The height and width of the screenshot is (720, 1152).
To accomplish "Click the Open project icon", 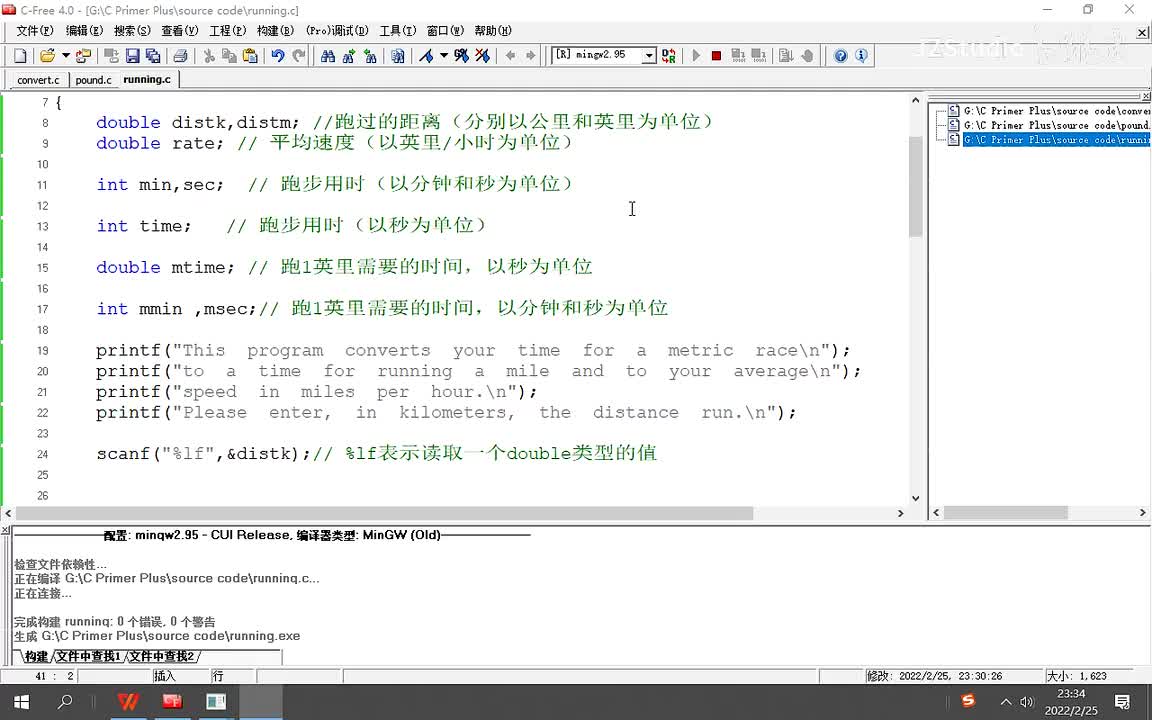I will [x=84, y=56].
